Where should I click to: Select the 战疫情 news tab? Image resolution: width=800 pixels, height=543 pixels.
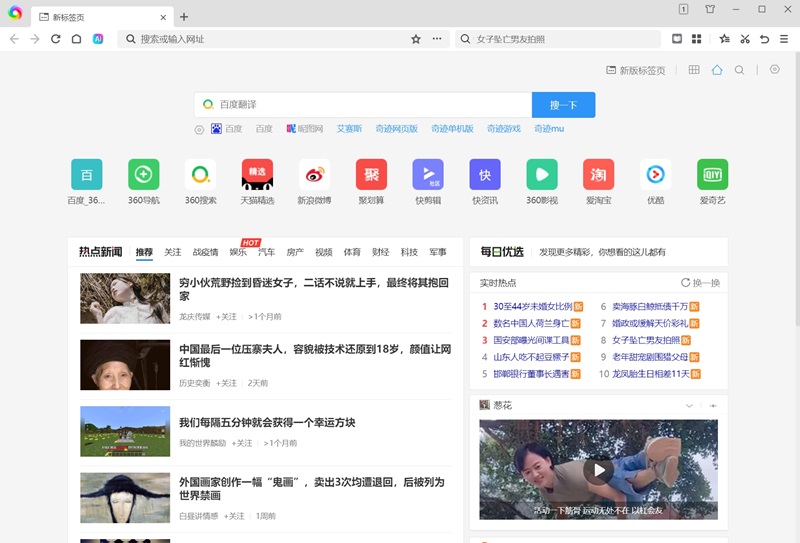[x=205, y=252]
